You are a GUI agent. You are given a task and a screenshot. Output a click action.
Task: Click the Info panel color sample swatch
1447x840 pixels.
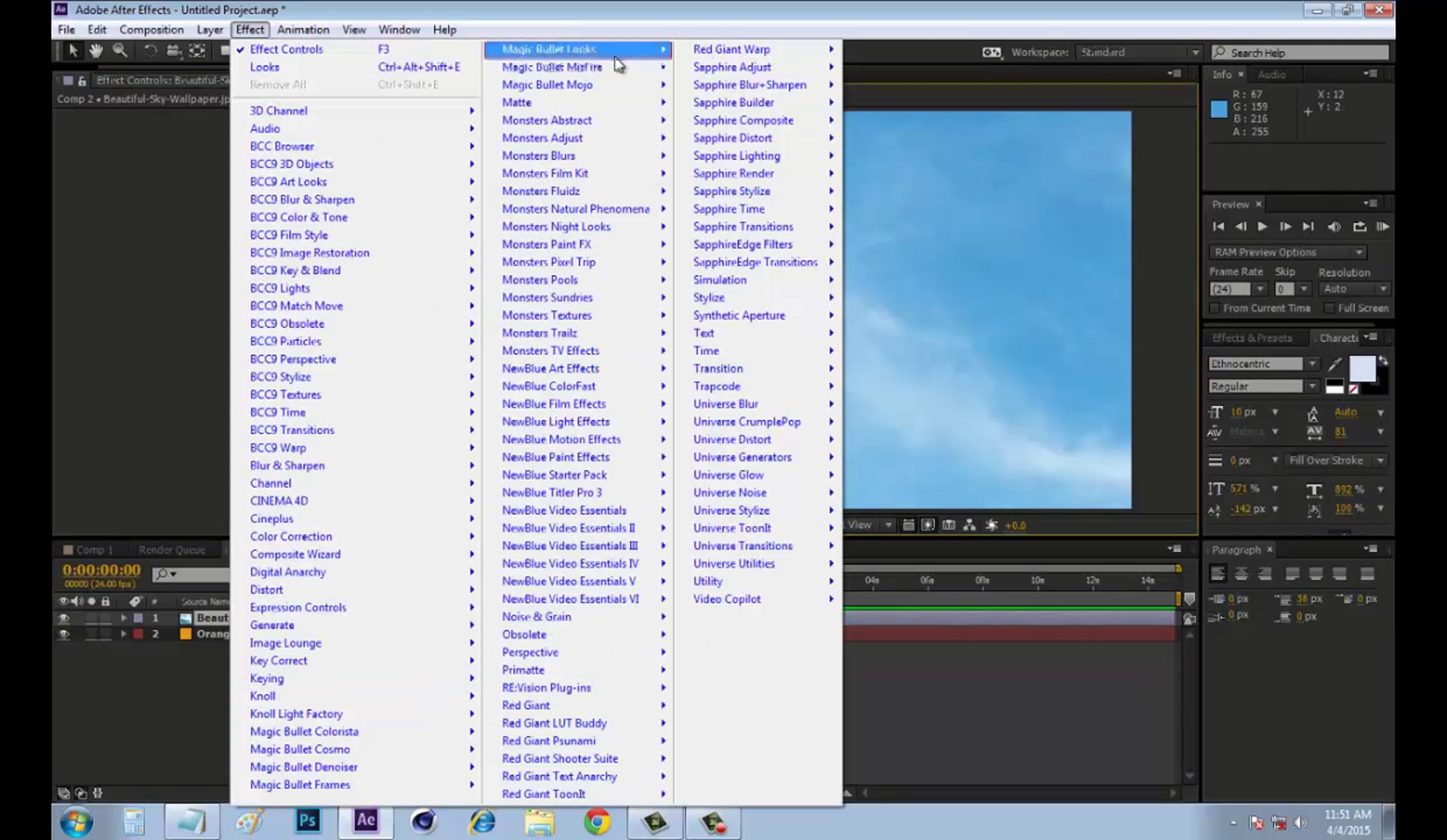click(x=1218, y=109)
